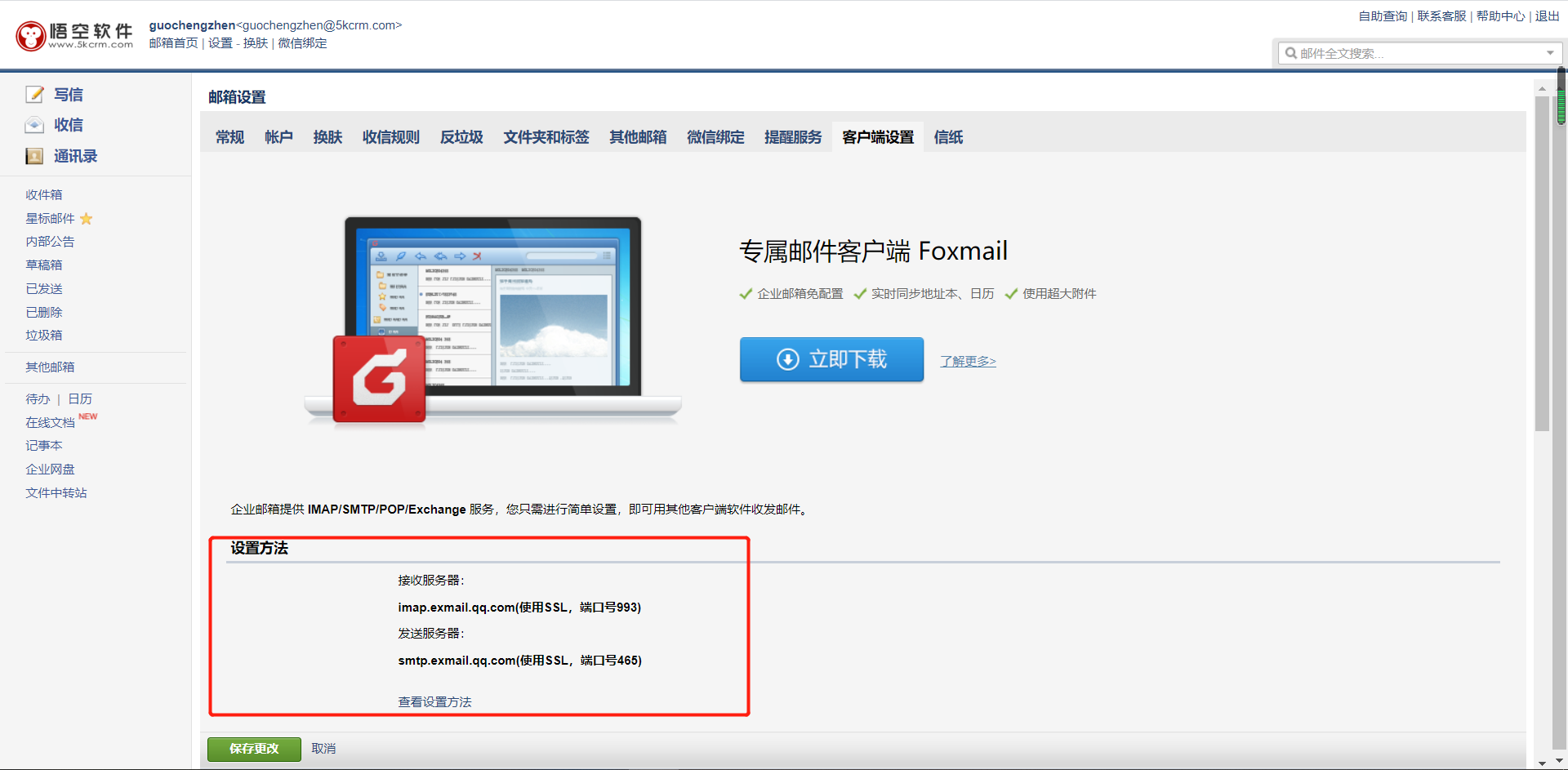The image size is (1568, 770).
Task: Switch to the 换肤 tab
Action: 327,137
